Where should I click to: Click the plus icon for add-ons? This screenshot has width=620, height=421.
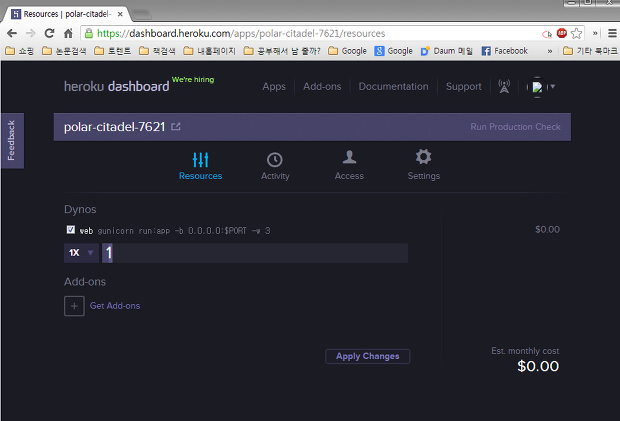pos(74,306)
